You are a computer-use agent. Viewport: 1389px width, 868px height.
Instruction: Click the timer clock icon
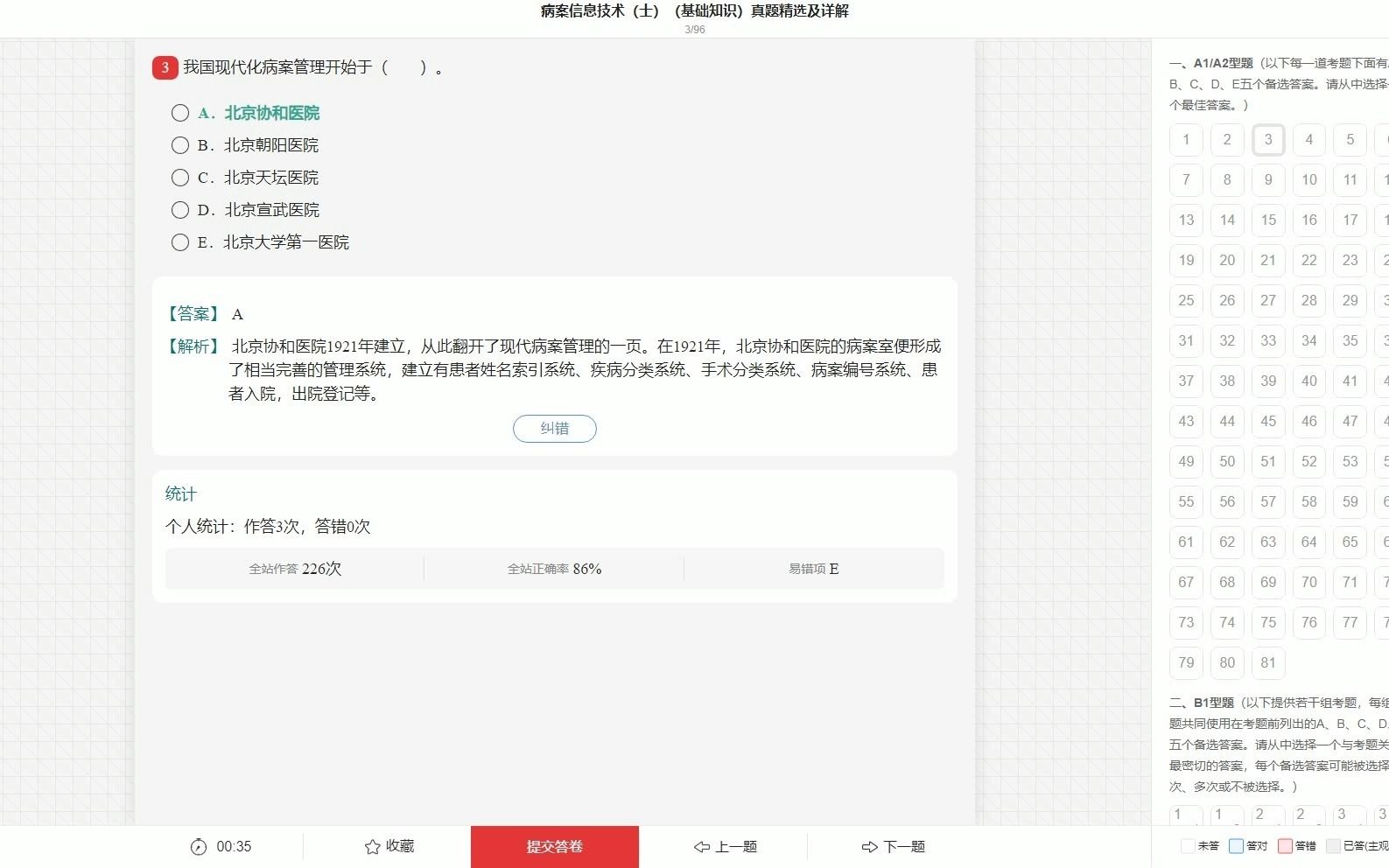pos(199,847)
